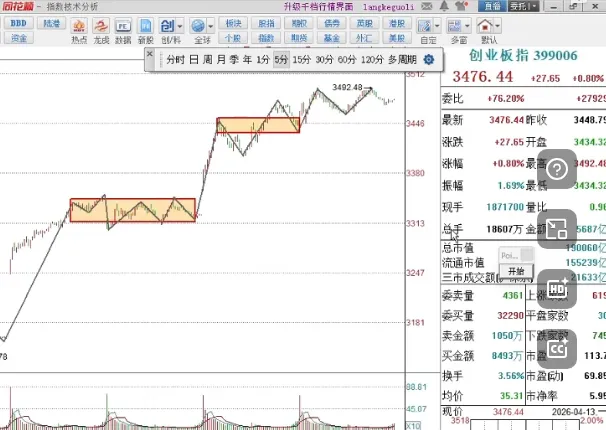Image resolution: width=606 pixels, height=430 pixels.
Task: Expand the 全球 dropdown arrow
Action: click(x=211, y=27)
